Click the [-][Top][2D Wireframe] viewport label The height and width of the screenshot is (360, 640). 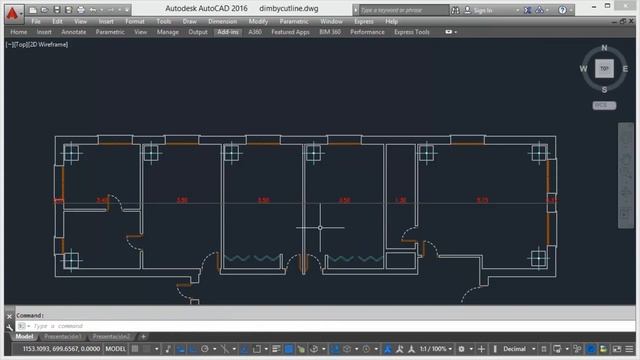click(37, 44)
